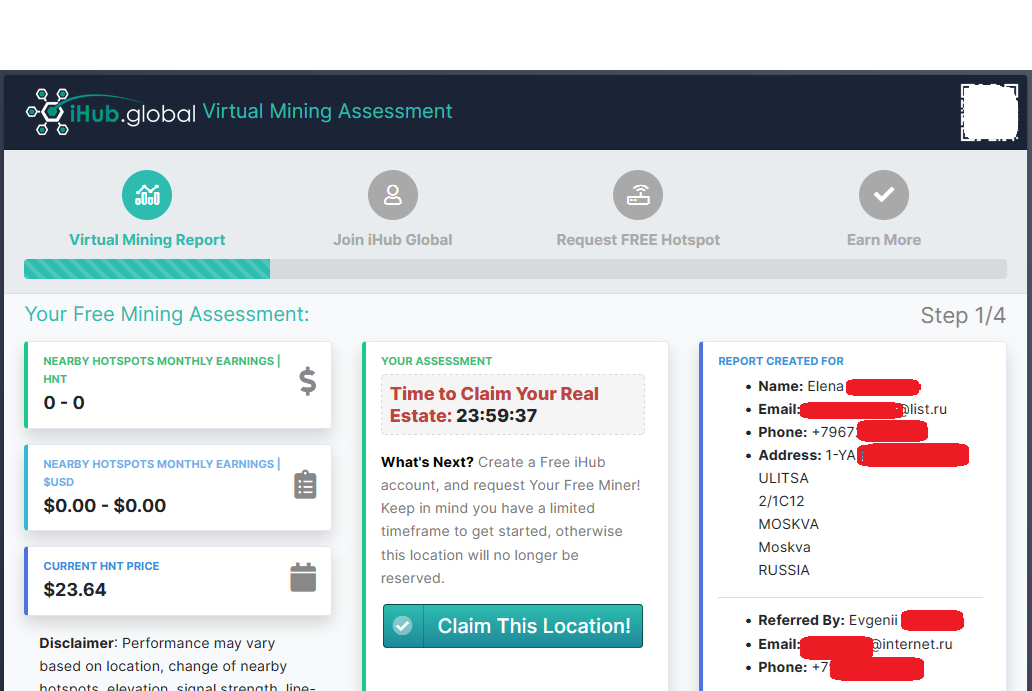Screen dimensions: 1032x691
Task: Click the Claim This Location! button
Action: 513,626
